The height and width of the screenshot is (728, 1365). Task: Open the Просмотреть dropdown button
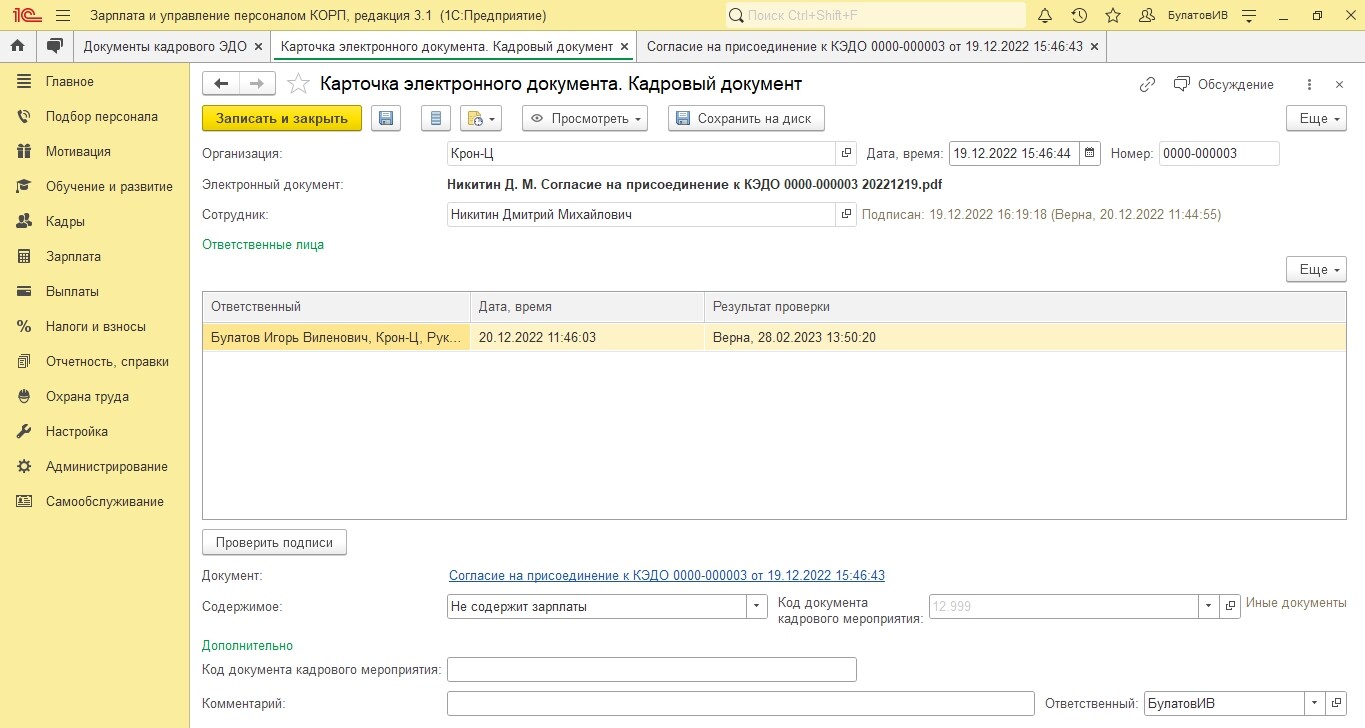click(585, 118)
